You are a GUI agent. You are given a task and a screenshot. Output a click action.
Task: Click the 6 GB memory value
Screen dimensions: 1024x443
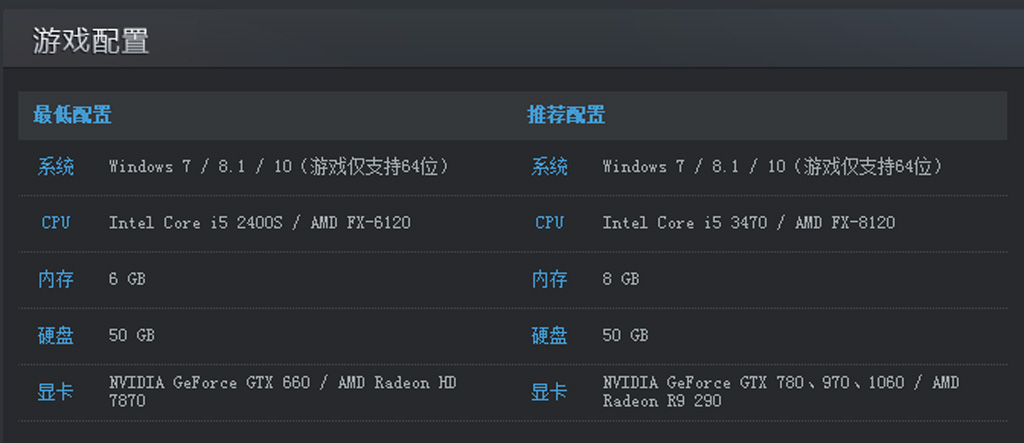coord(127,279)
